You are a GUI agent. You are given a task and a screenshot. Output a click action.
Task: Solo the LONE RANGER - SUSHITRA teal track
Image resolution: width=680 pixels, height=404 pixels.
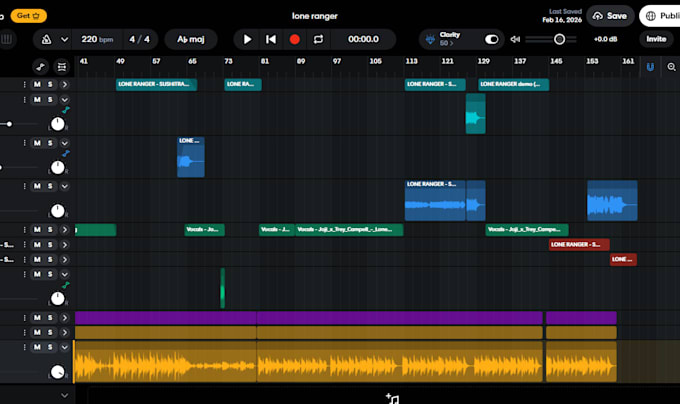(x=50, y=85)
